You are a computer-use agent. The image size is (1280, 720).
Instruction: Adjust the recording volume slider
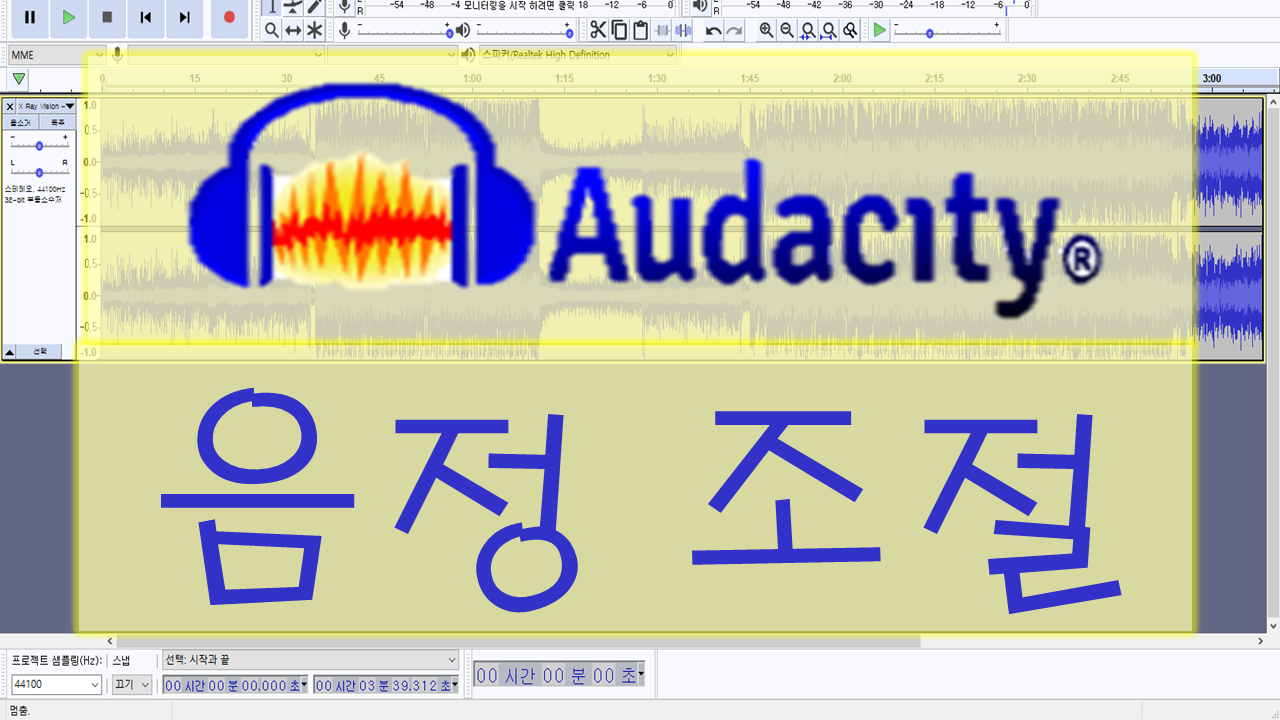403,31
